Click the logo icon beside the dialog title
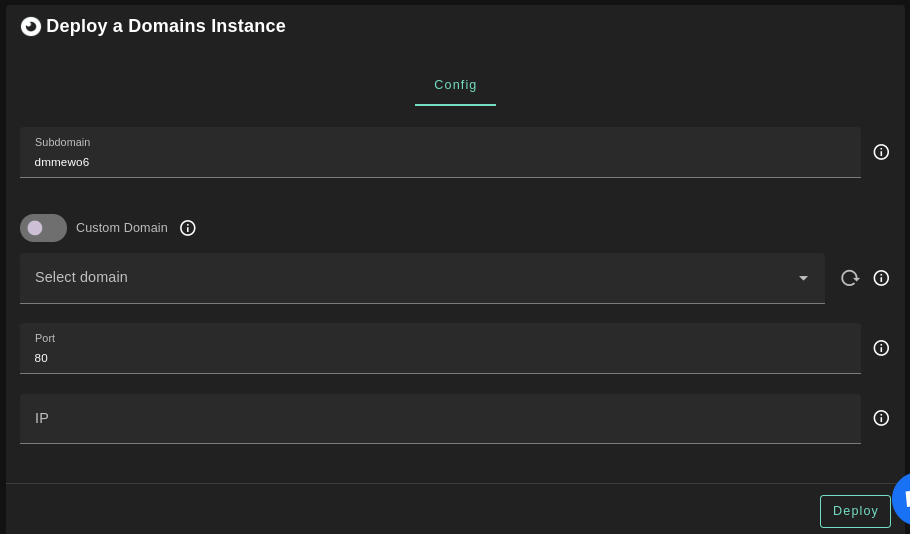This screenshot has width=910, height=534. pos(31,27)
